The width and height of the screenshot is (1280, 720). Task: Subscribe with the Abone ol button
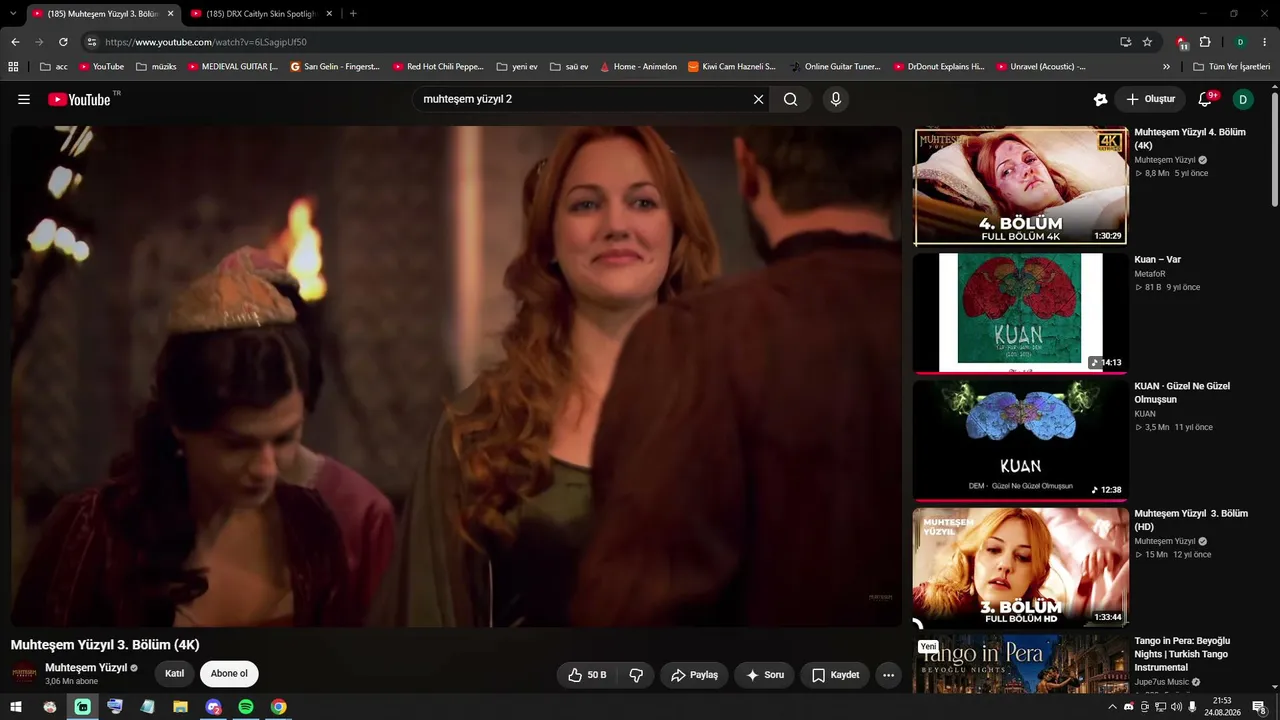(x=229, y=674)
